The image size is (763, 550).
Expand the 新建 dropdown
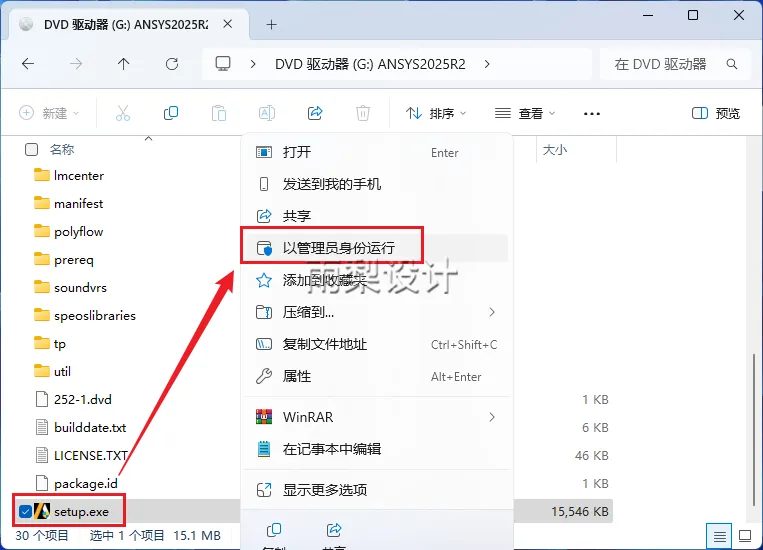(x=49, y=113)
